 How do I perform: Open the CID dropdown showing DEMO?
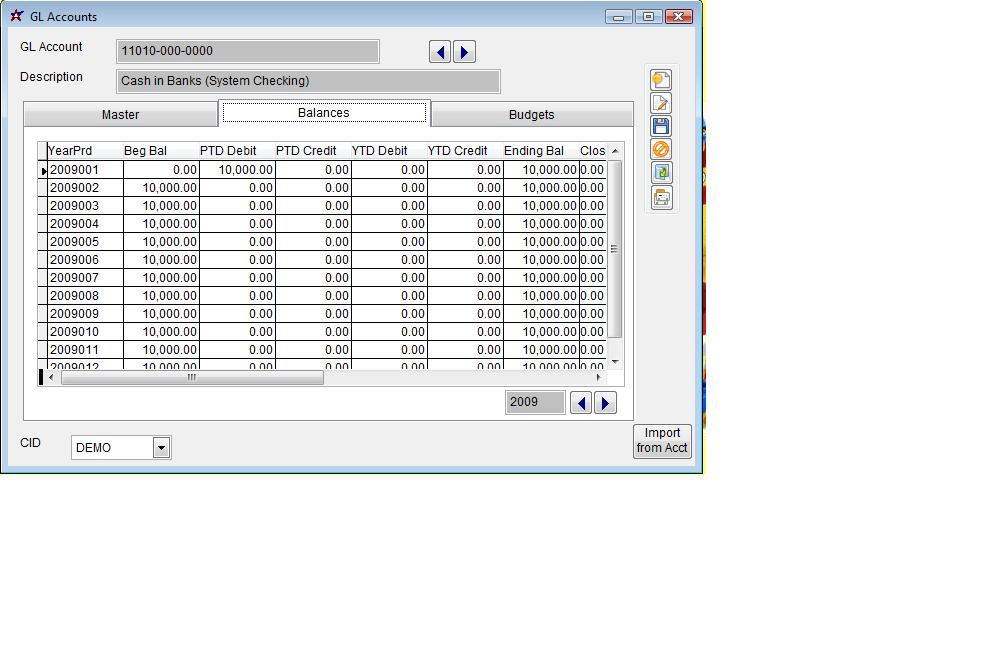[161, 448]
